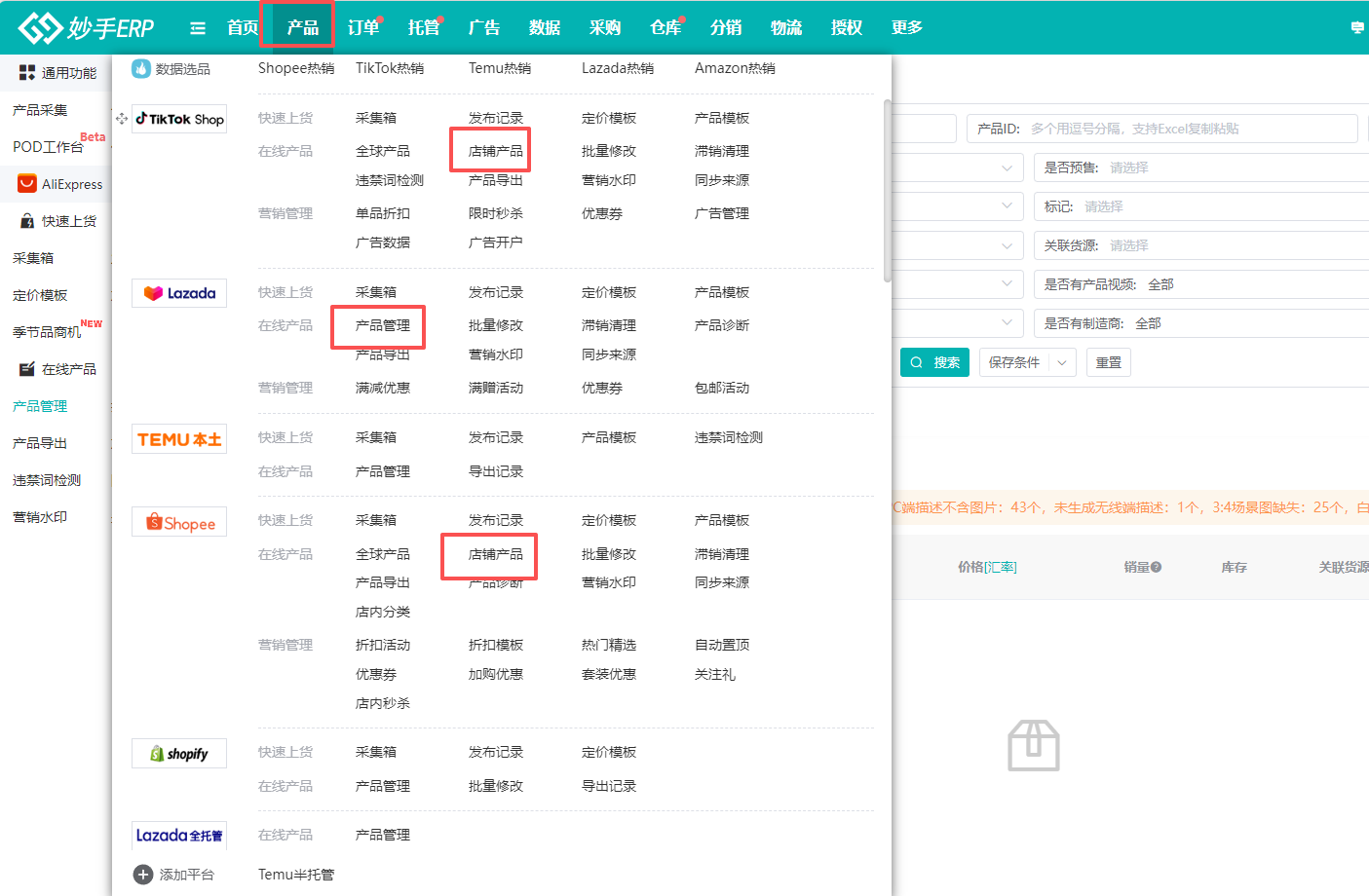Select the TikTok Shop platform icon
The height and width of the screenshot is (896, 1369).
click(179, 119)
